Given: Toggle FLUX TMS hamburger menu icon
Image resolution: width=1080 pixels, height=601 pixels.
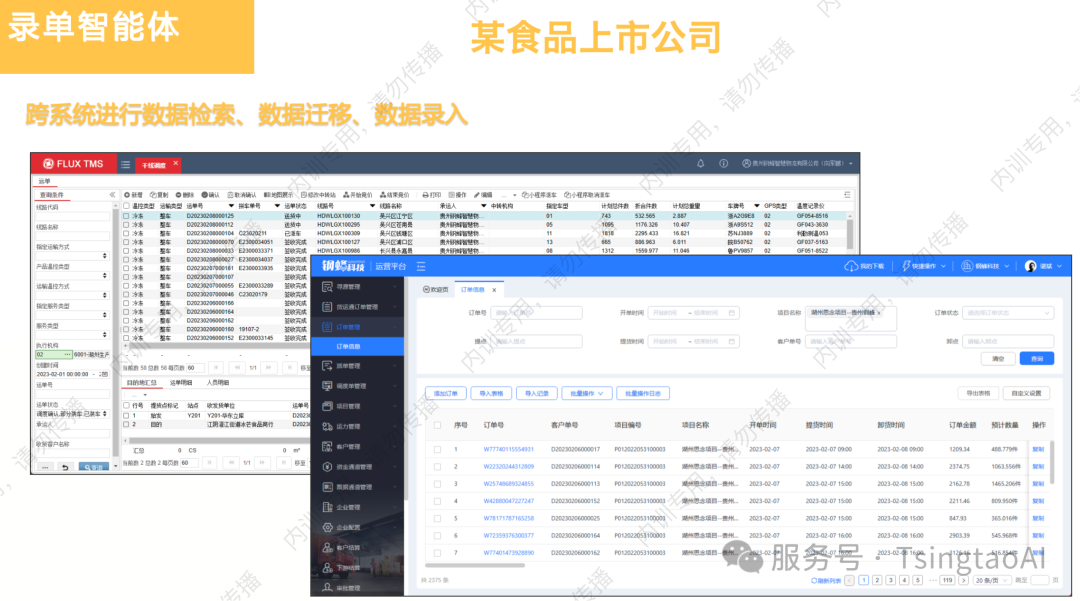Looking at the screenshot, I should pos(125,165).
